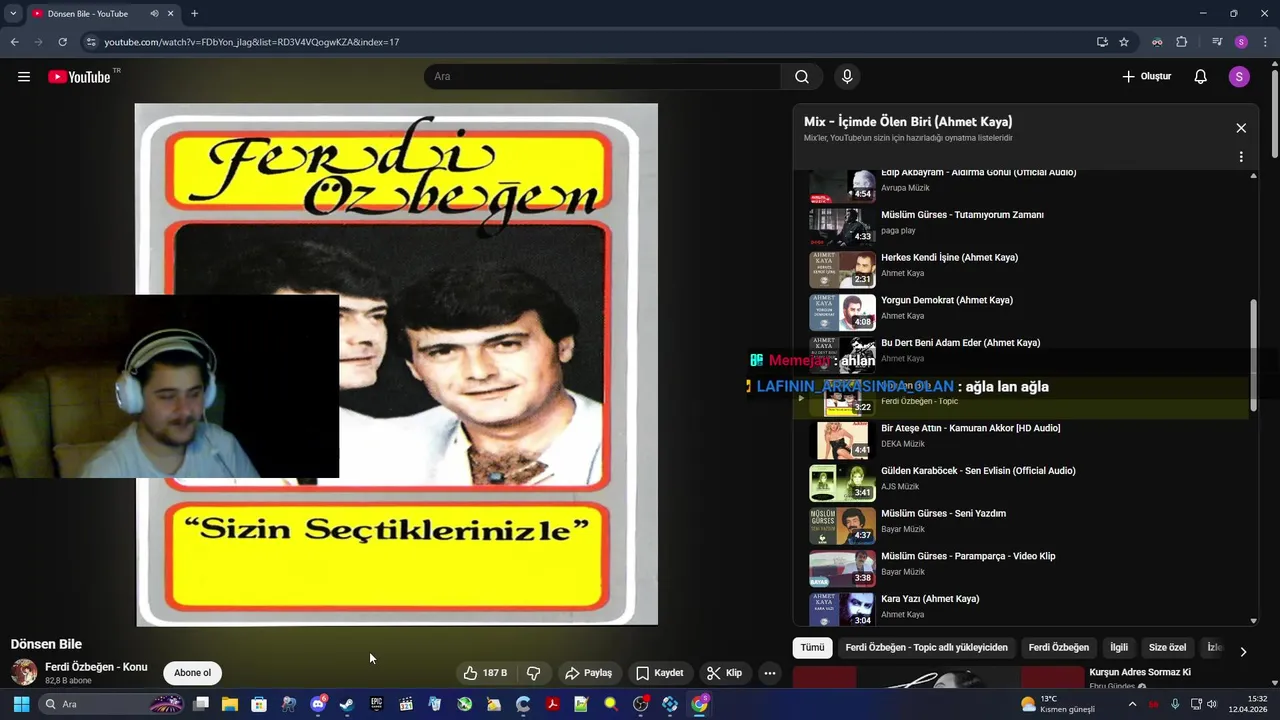Click the Paylaş share button
1280x720 pixels.
(588, 673)
